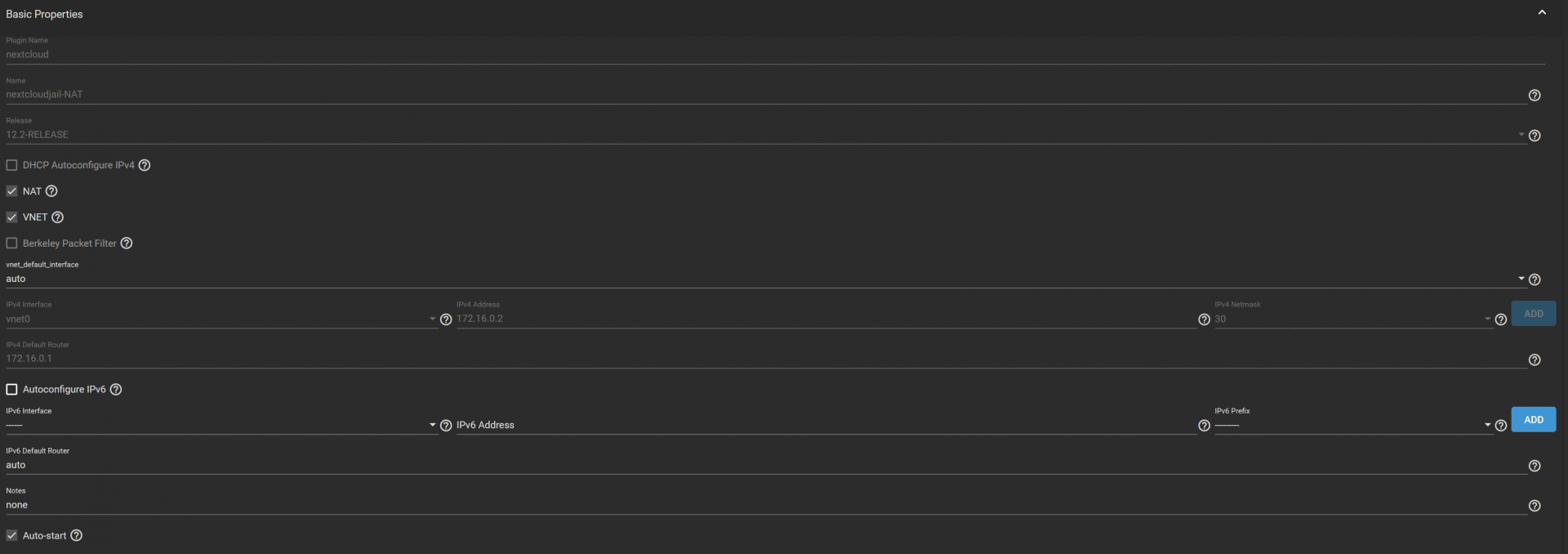1568x554 pixels.
Task: Show Berkeley Packet Filter help tooltip
Action: pyautogui.click(x=127, y=243)
